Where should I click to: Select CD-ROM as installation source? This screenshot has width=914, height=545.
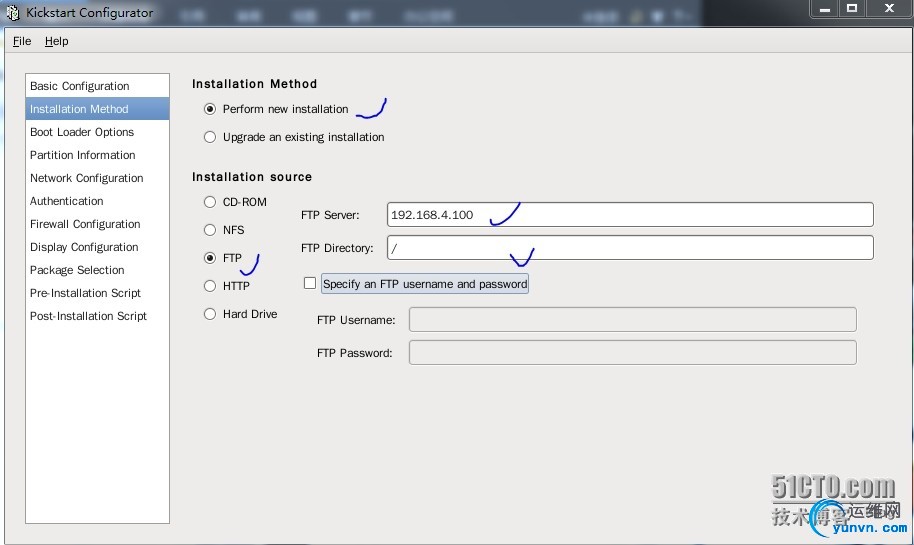pyautogui.click(x=210, y=202)
